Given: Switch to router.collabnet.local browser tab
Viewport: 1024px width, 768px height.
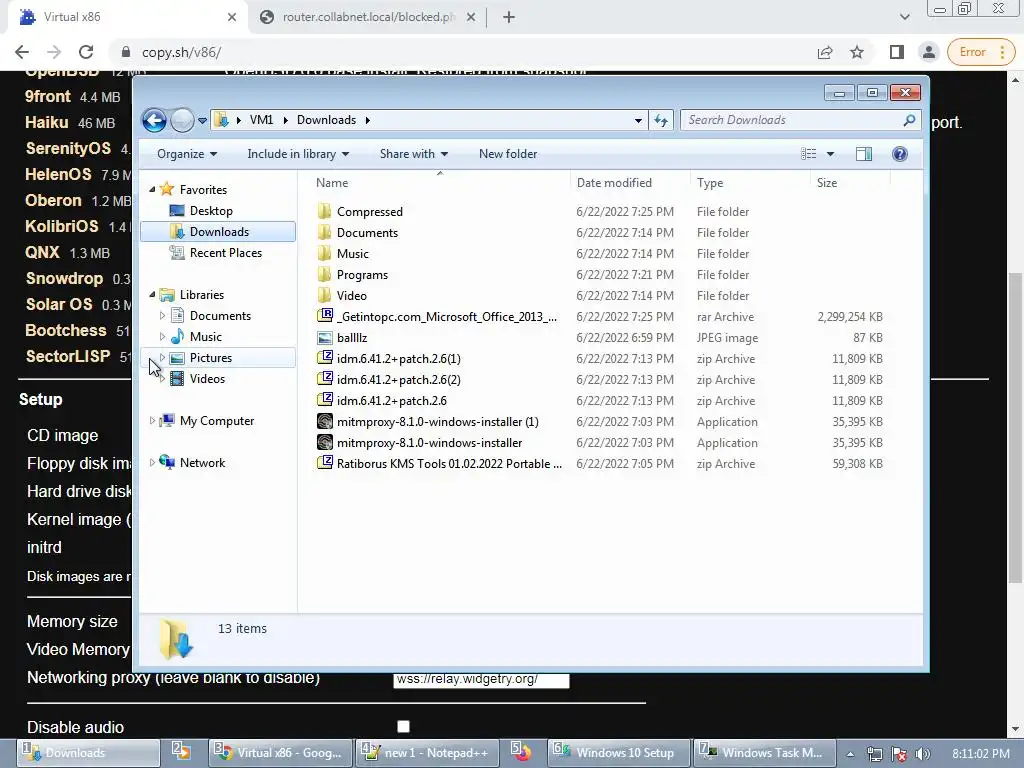Looking at the screenshot, I should pyautogui.click(x=369, y=17).
